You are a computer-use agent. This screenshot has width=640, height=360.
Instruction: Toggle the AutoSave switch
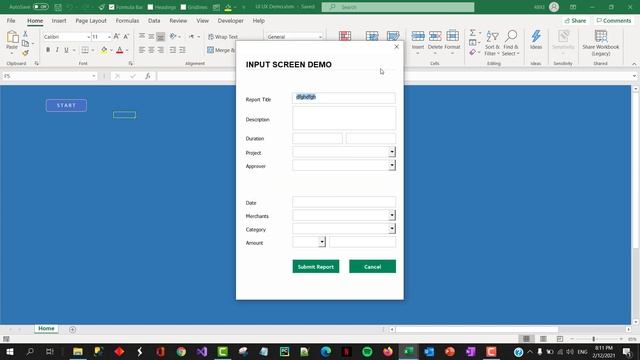click(x=41, y=7)
